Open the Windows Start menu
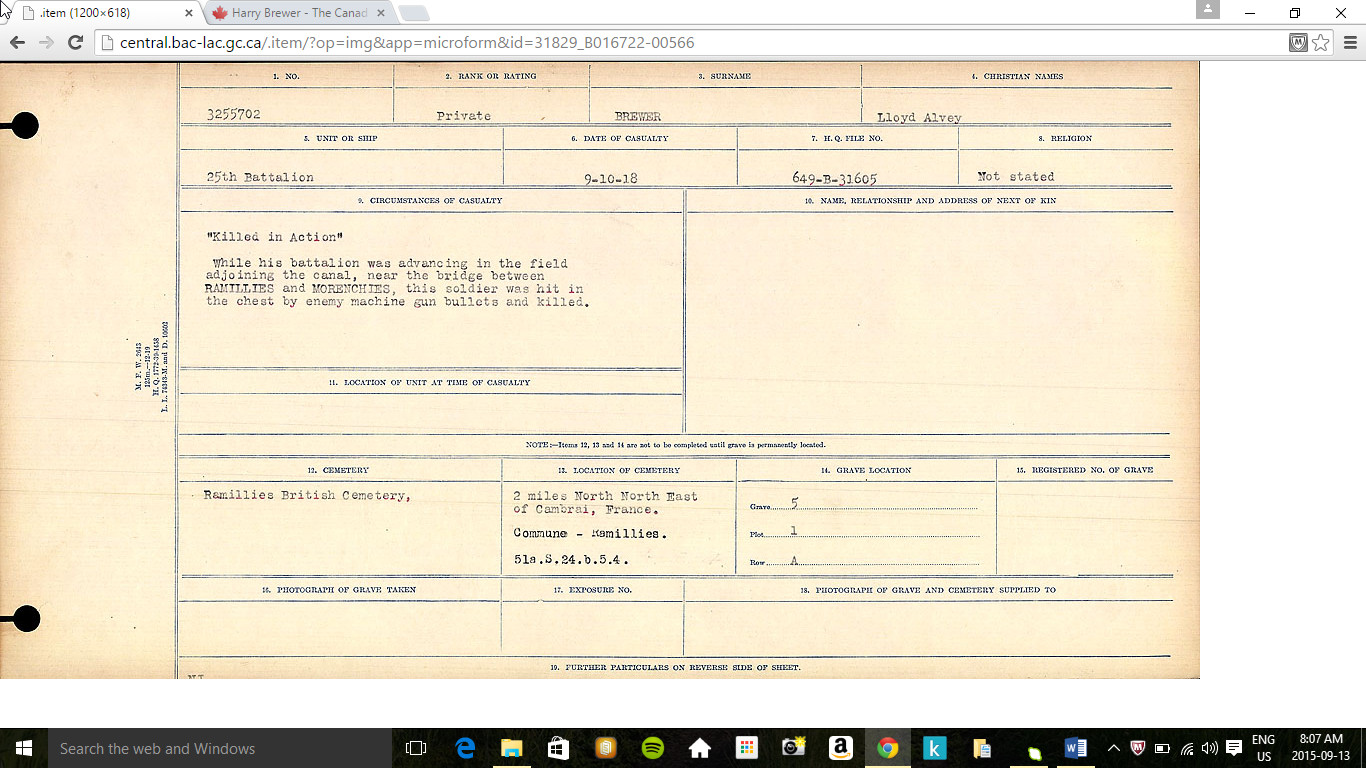The height and width of the screenshot is (768, 1366). pyautogui.click(x=22, y=748)
